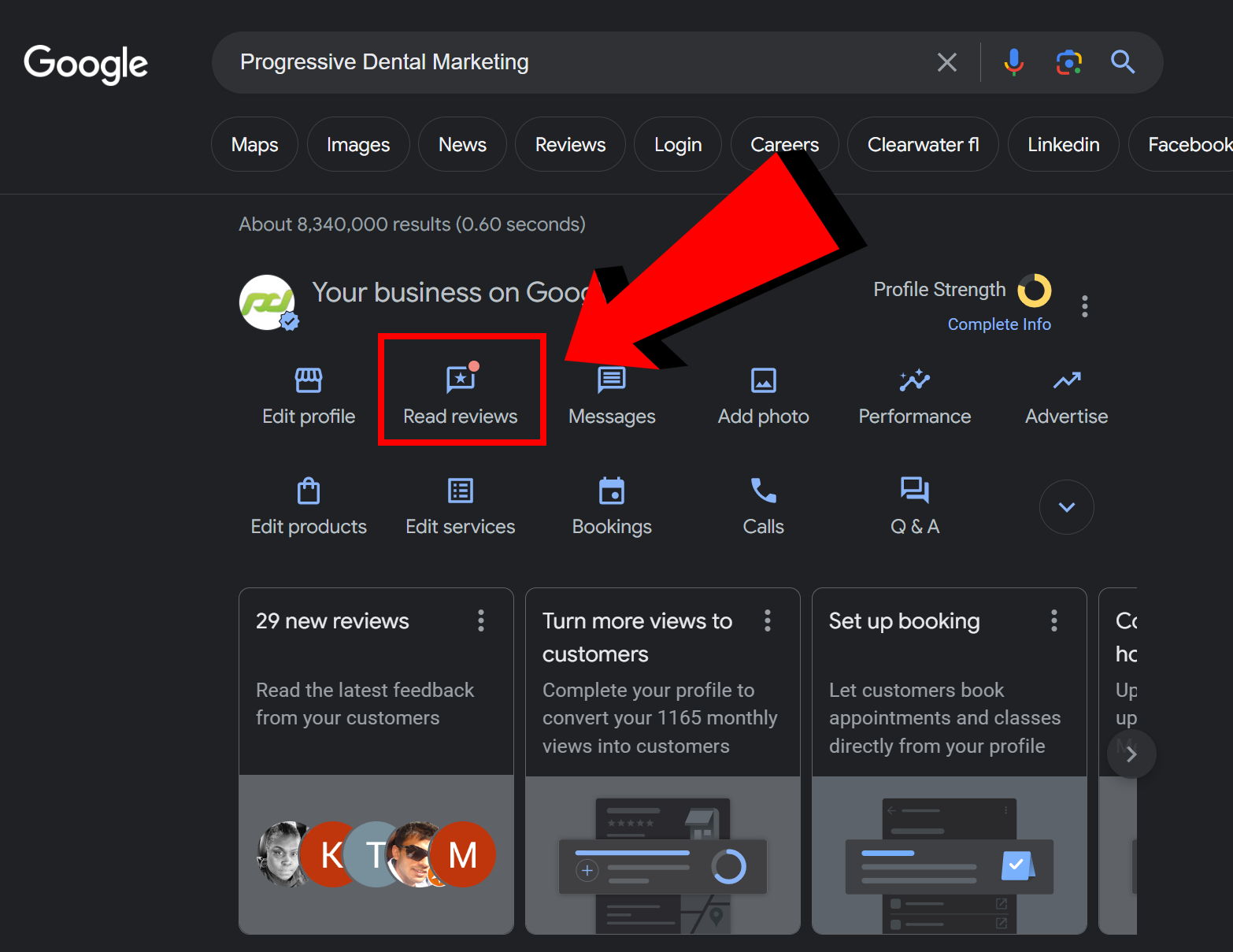Open the Set up booking card
This screenshot has width=1233, height=952.
click(x=950, y=761)
